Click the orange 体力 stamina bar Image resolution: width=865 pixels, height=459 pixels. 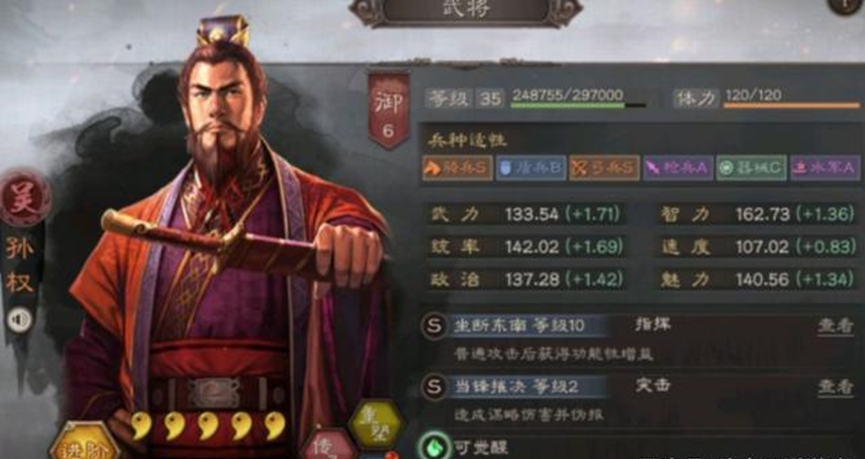pyautogui.click(x=792, y=105)
